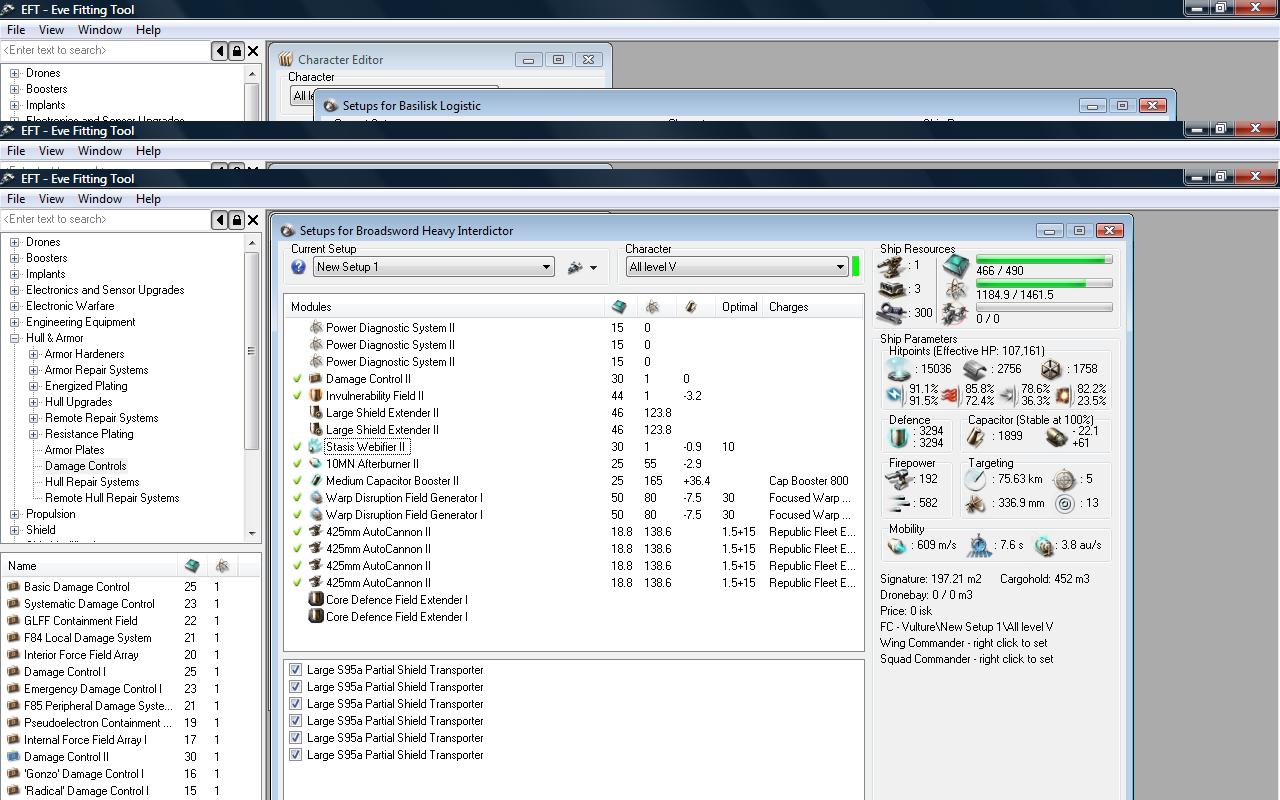This screenshot has width=1280, height=800.
Task: Click Wing Commander - right click to set
Action: 963,643
